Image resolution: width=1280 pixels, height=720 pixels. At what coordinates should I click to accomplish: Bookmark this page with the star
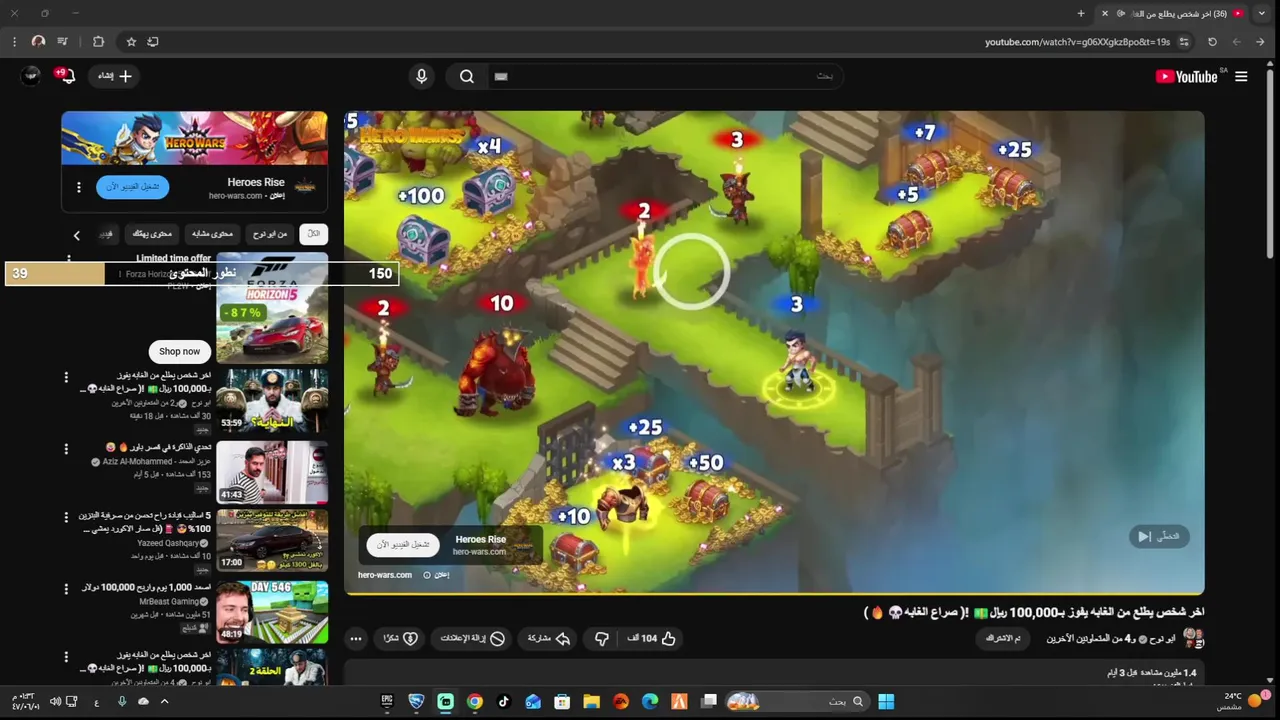[131, 42]
